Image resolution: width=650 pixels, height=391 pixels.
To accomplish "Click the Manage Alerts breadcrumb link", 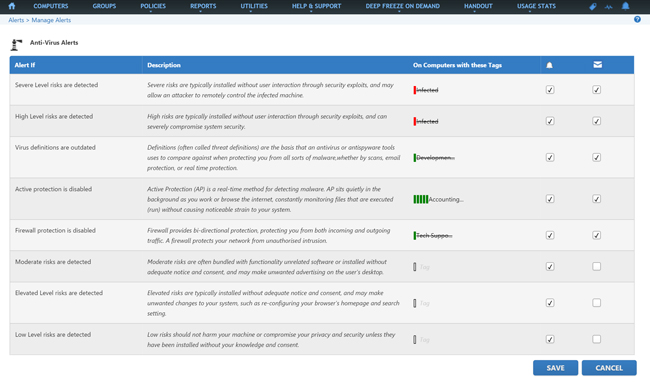I will pos(51,20).
